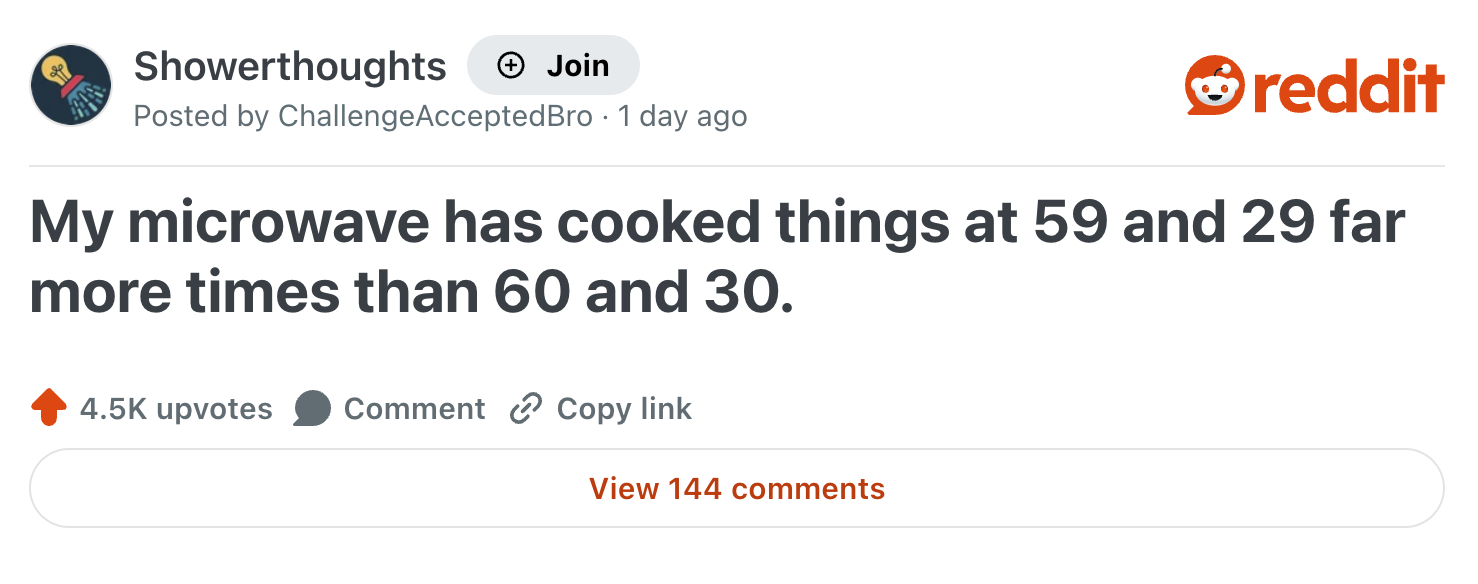Screen dimensions: 1478x584
Task: Click the reddit wordmark text
Action: tap(1348, 86)
